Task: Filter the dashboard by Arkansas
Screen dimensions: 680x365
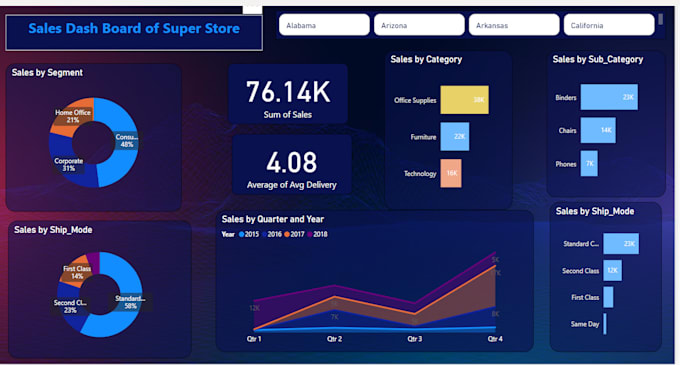Action: click(x=514, y=25)
